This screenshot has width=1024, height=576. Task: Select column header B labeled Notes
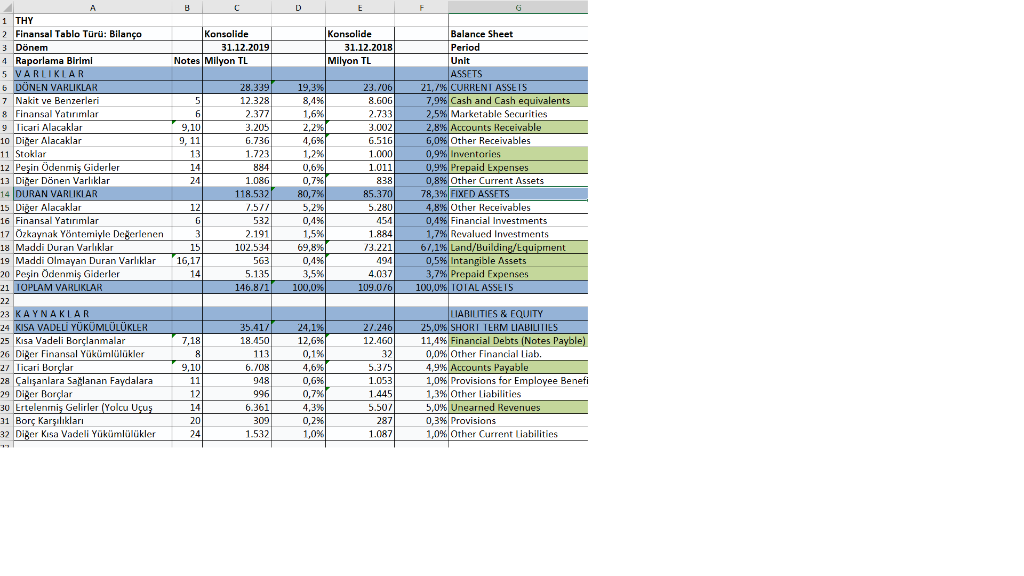[186, 8]
